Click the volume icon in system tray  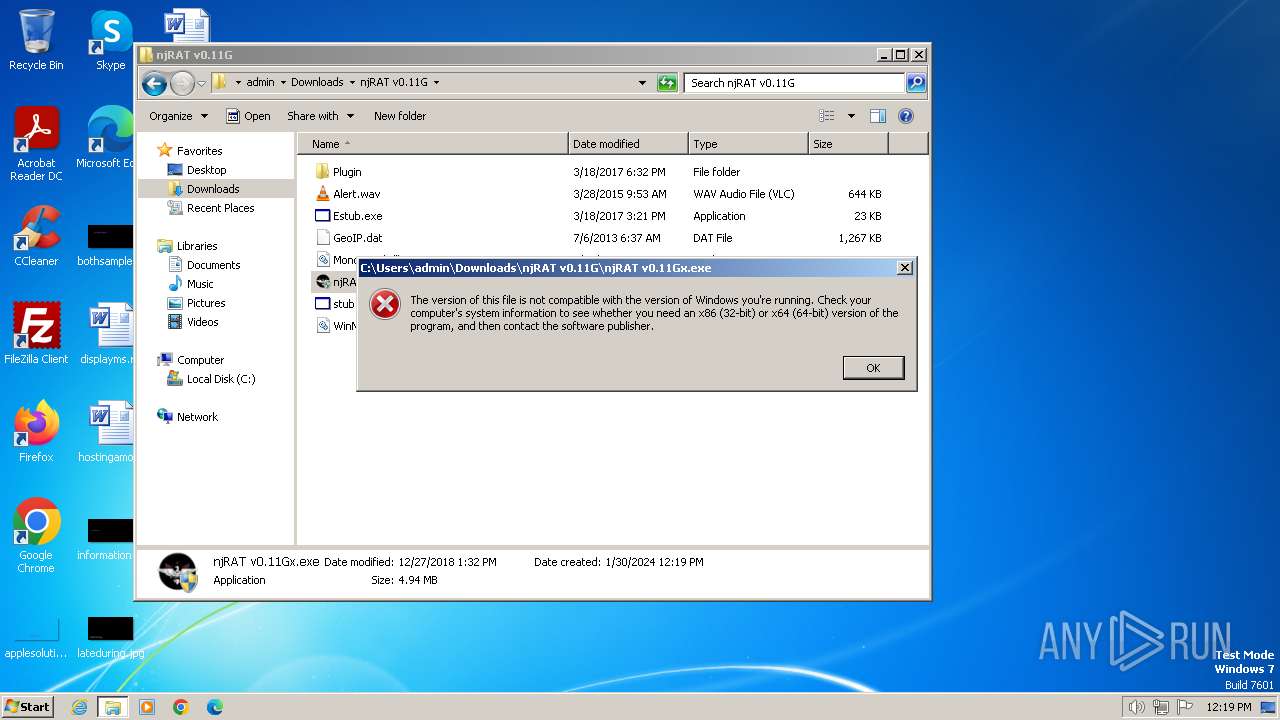[x=1136, y=707]
